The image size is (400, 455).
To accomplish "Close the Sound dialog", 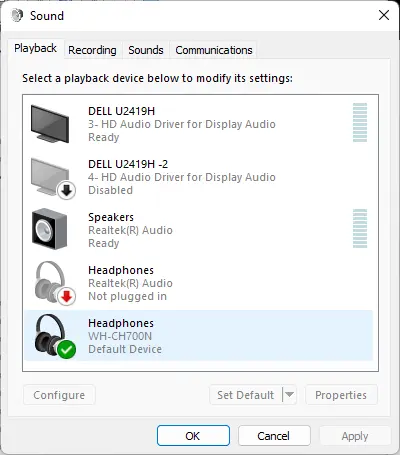I will pos(384,15).
